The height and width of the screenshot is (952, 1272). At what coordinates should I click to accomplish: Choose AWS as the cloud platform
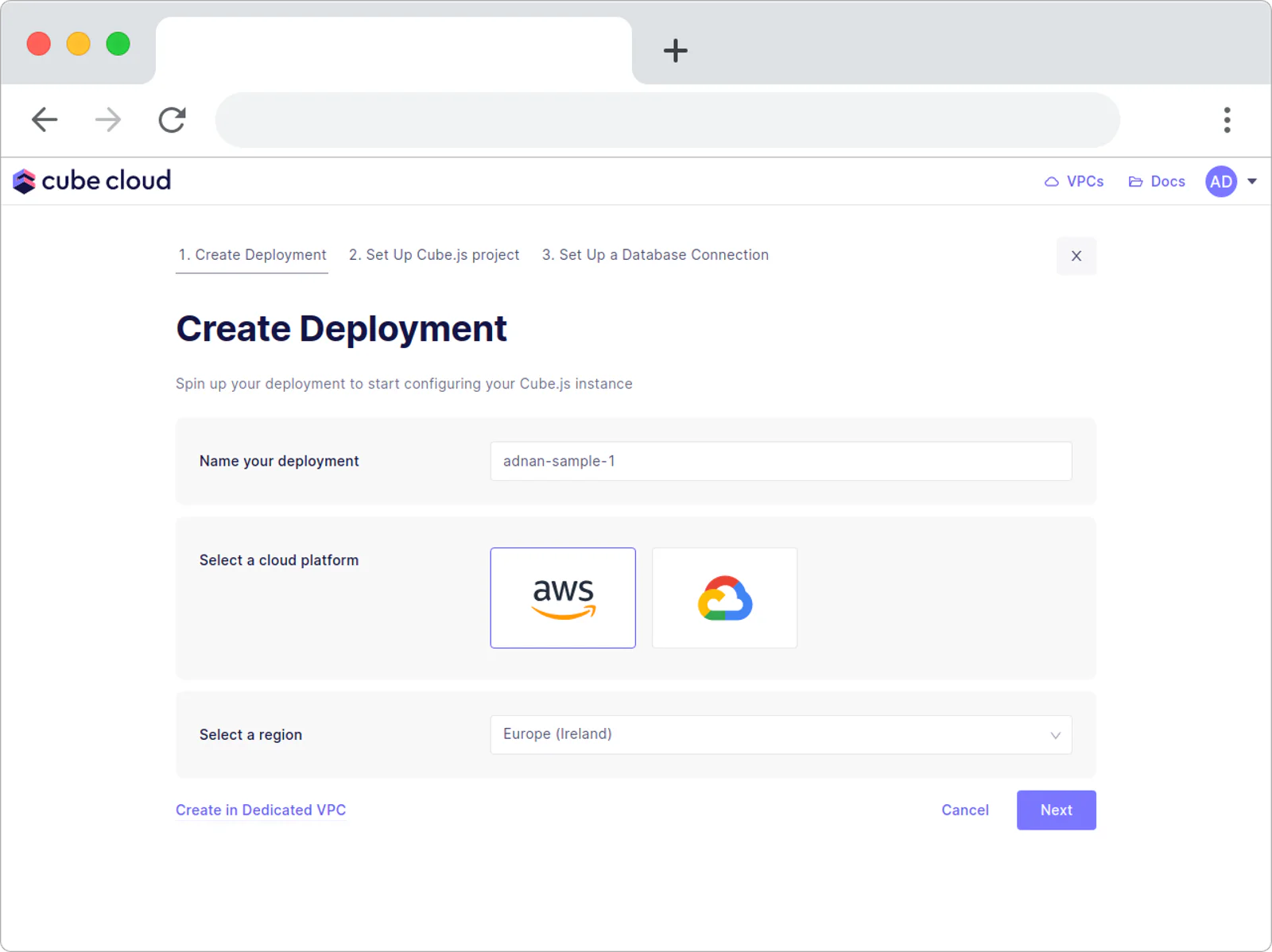(x=563, y=598)
